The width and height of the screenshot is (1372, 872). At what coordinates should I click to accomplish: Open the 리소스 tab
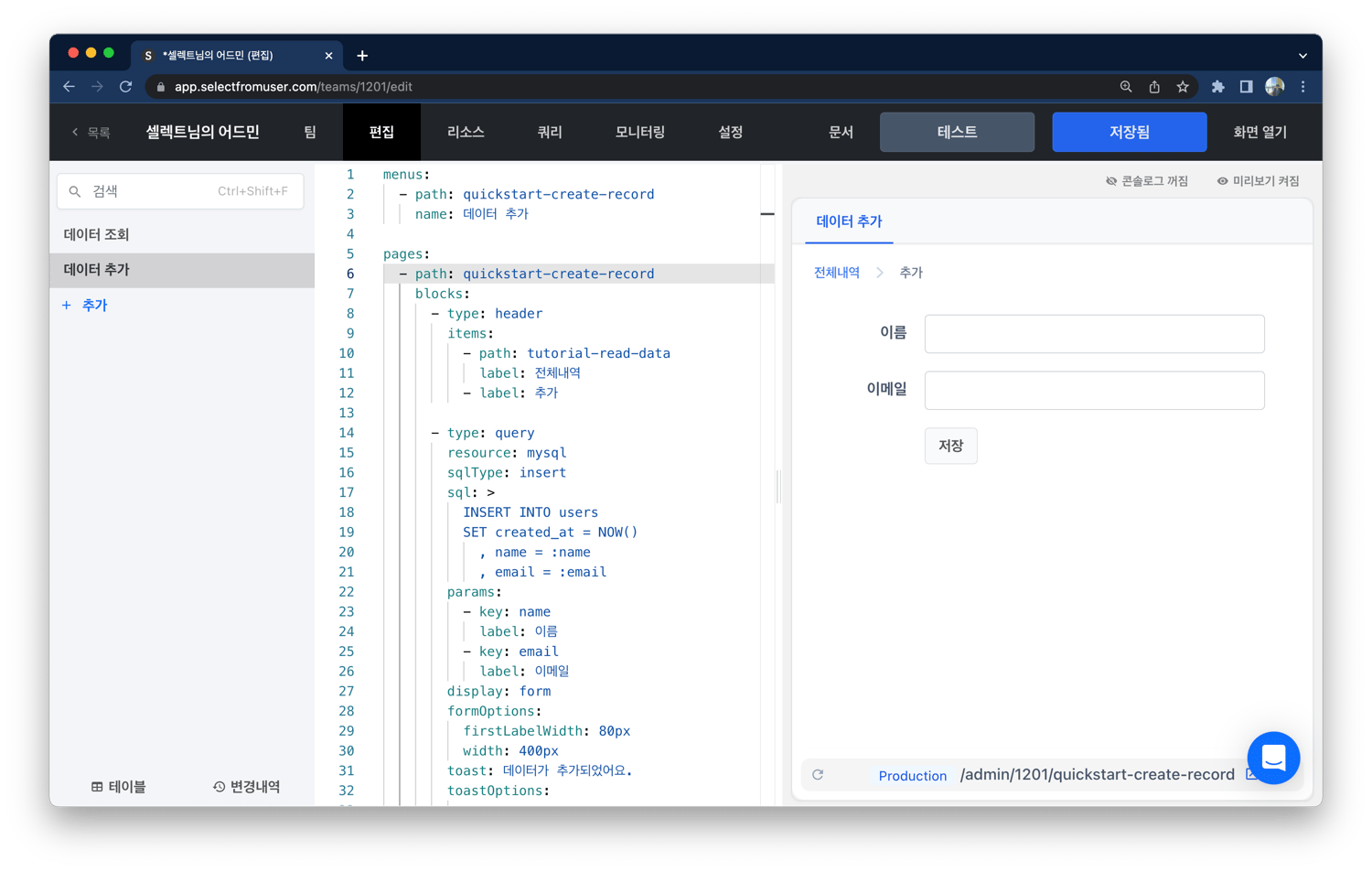pos(466,133)
